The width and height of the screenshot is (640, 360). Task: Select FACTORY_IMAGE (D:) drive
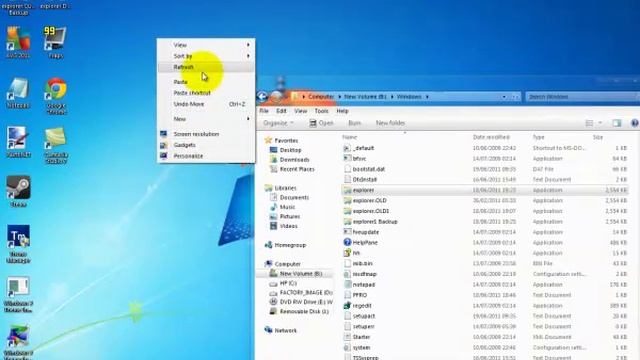tap(306, 293)
